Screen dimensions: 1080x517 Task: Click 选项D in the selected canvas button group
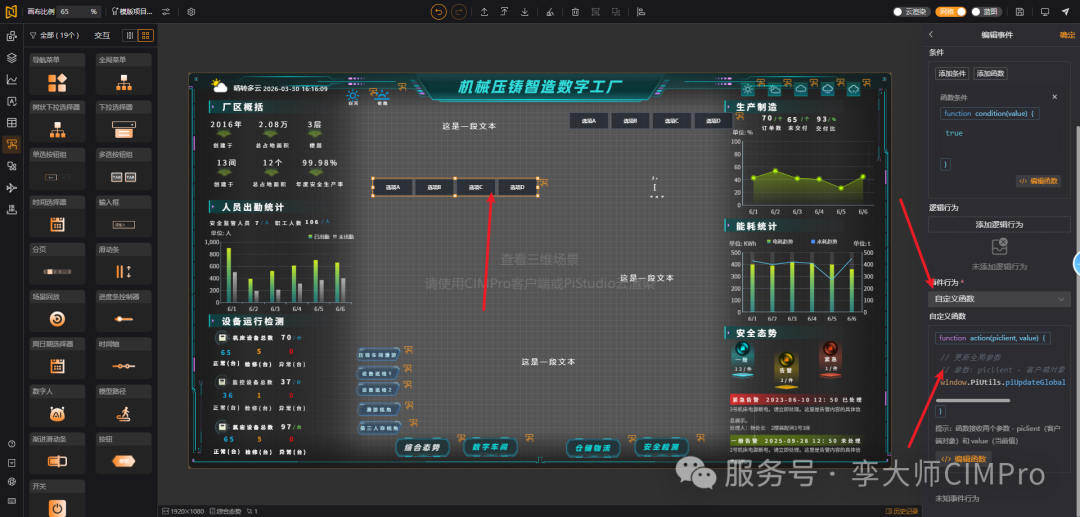(517, 187)
